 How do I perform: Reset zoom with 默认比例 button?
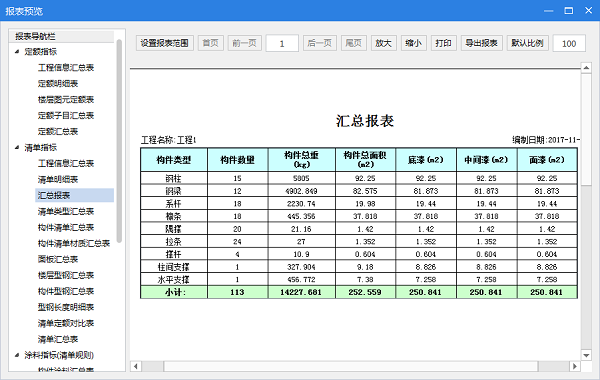coord(527,43)
